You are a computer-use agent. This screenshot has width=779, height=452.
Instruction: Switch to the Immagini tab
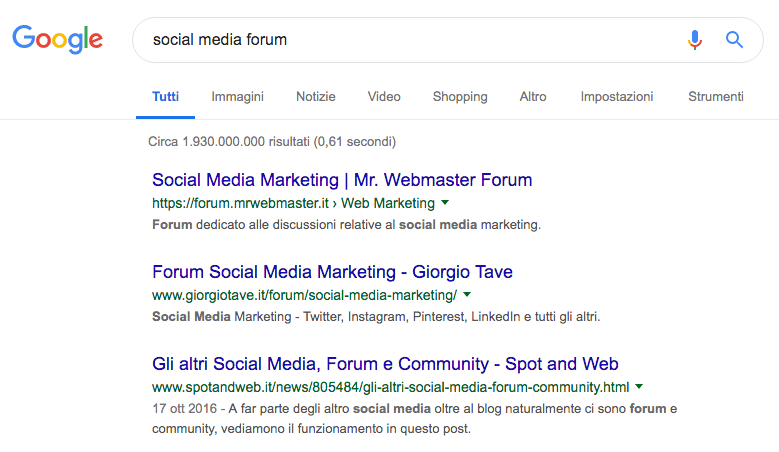coord(237,96)
